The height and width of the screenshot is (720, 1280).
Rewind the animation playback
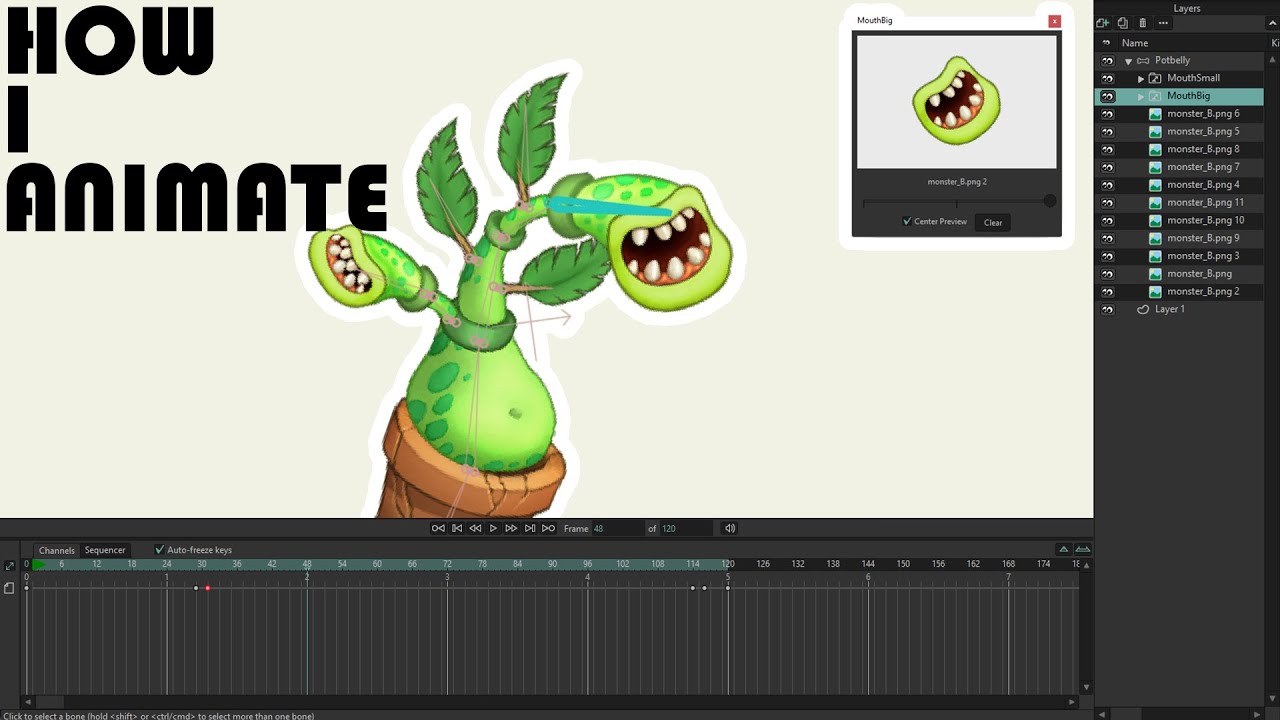[x=475, y=528]
